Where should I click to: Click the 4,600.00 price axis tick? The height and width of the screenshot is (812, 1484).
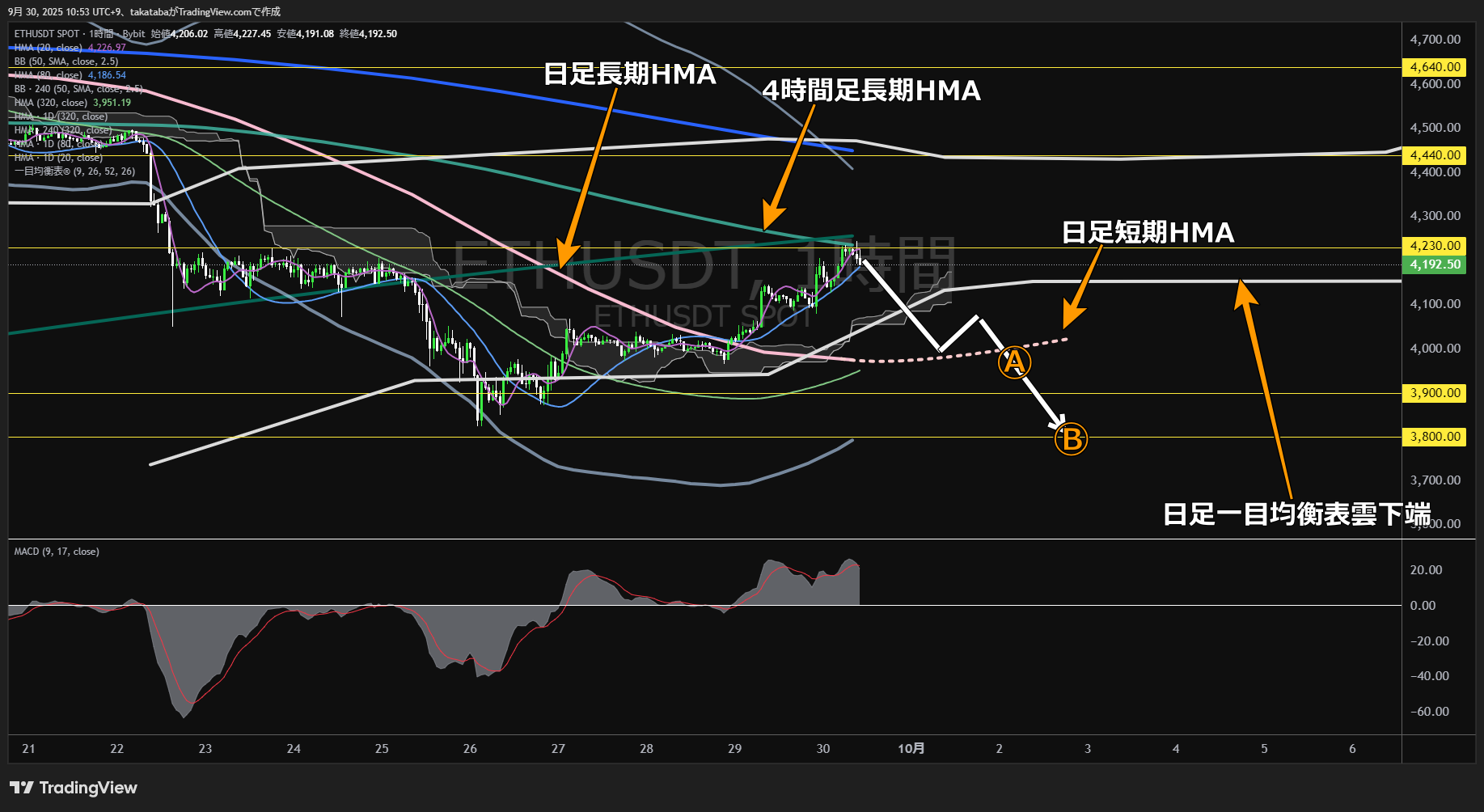[x=1435, y=84]
